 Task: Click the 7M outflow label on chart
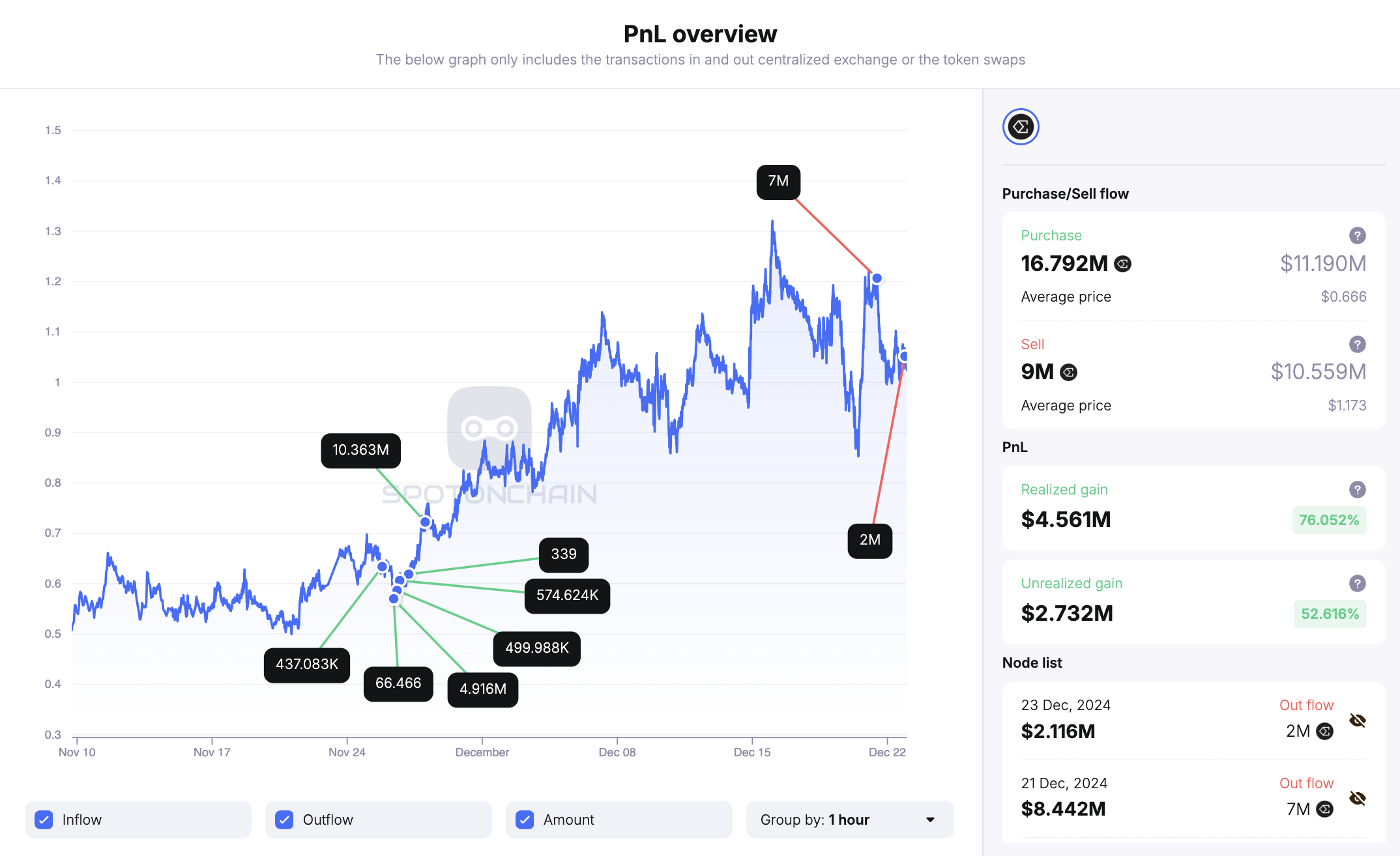pyautogui.click(x=778, y=182)
